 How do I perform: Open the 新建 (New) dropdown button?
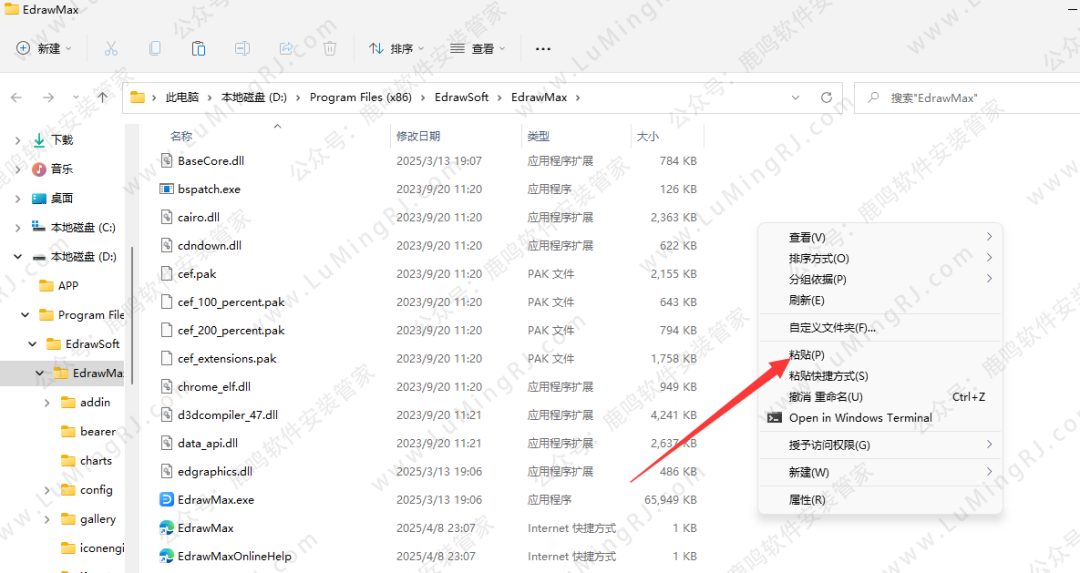(44, 48)
